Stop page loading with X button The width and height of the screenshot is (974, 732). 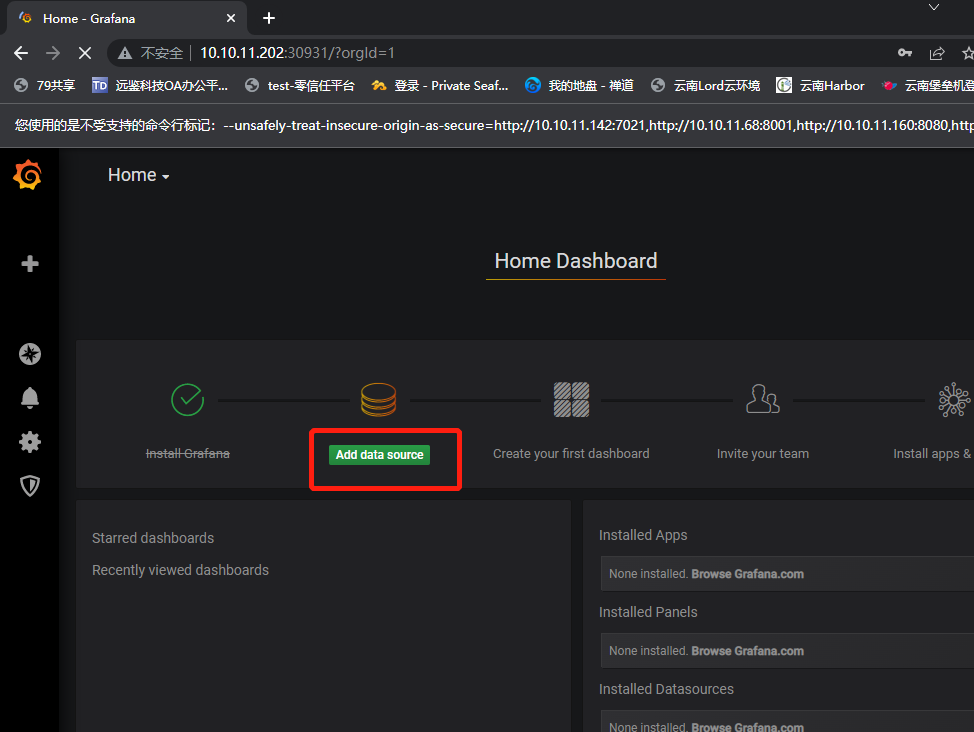coord(85,53)
